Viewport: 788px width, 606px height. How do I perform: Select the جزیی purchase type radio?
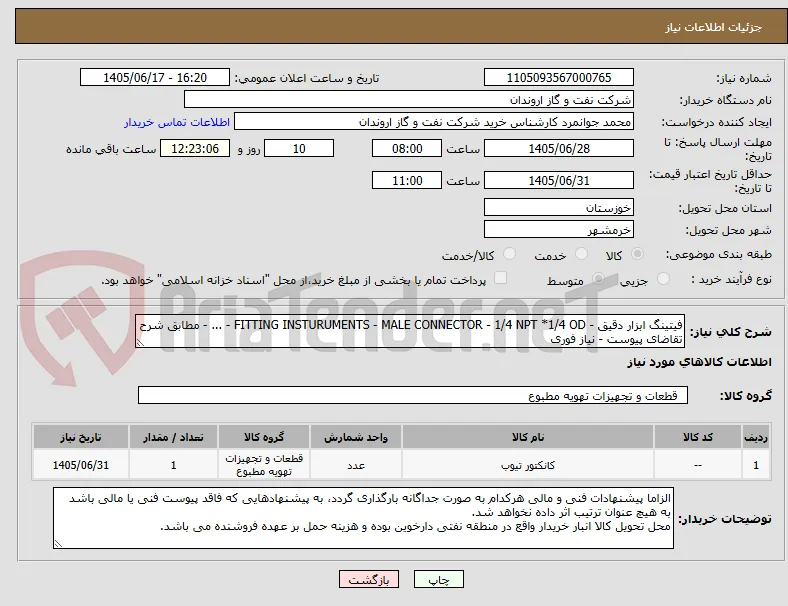tap(663, 279)
